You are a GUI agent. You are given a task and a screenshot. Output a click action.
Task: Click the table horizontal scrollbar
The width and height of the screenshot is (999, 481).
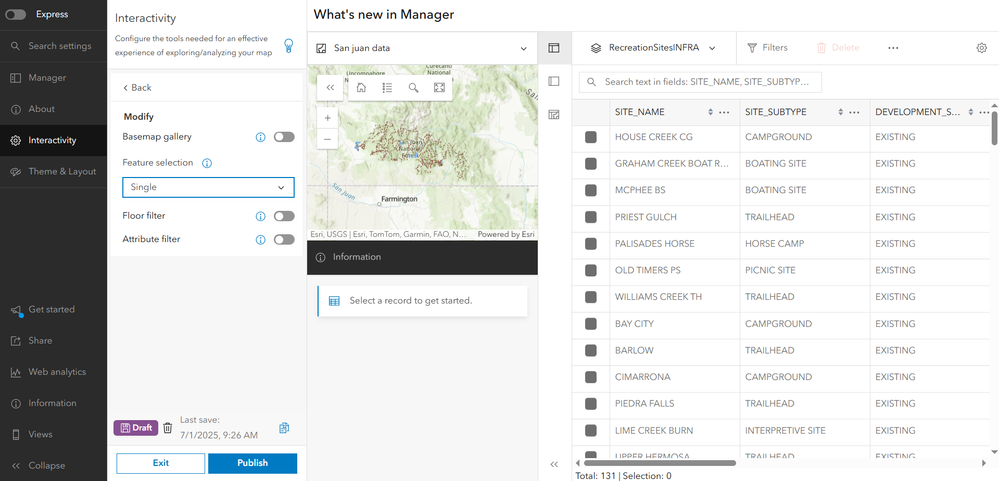659,463
